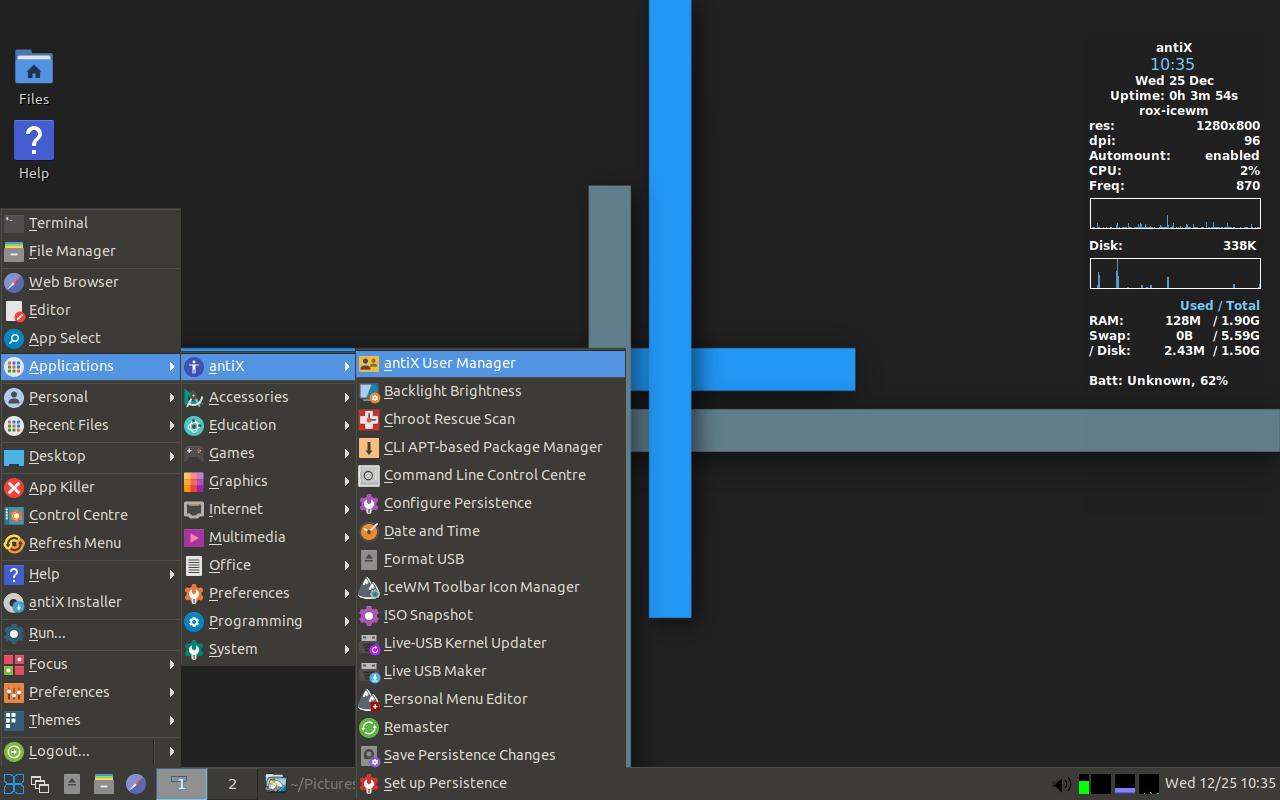Click the taskbar start menu icon

[x=13, y=784]
